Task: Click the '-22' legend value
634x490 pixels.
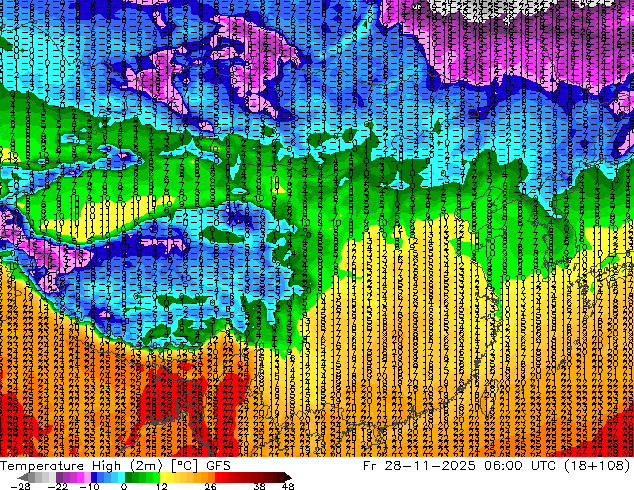Action: coord(58,486)
